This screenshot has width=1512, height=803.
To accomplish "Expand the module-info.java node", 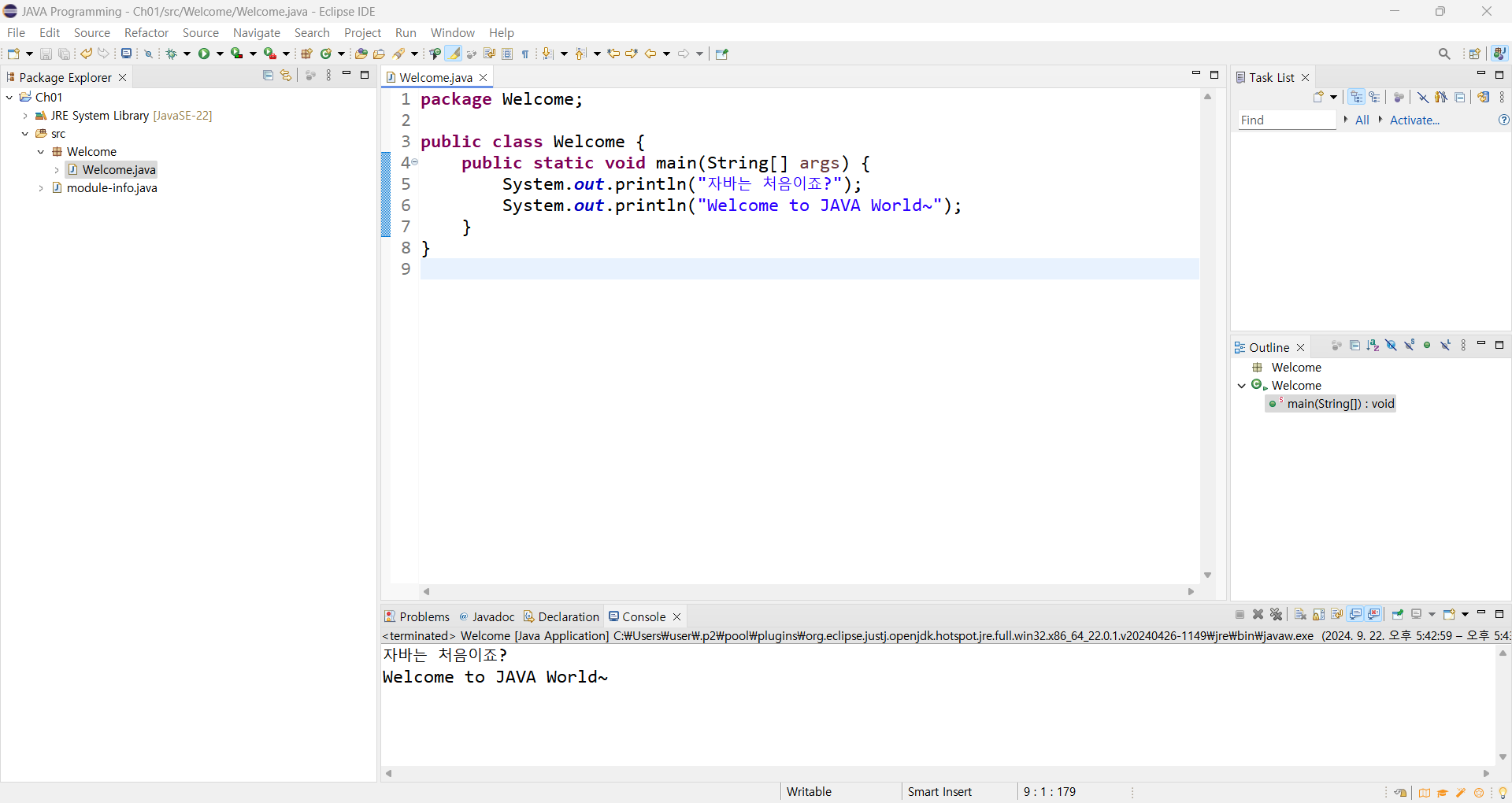I will (x=41, y=187).
